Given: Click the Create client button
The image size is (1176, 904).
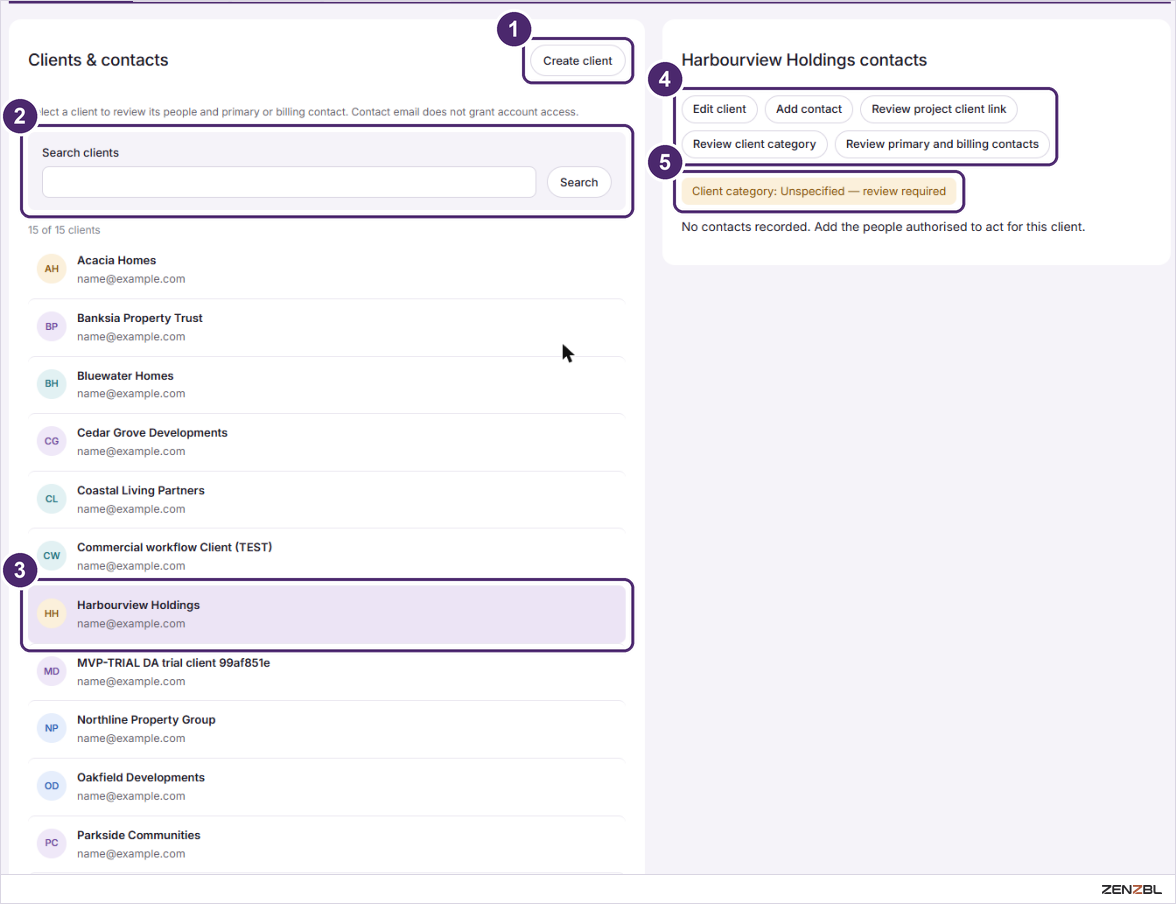Looking at the screenshot, I should 577,61.
